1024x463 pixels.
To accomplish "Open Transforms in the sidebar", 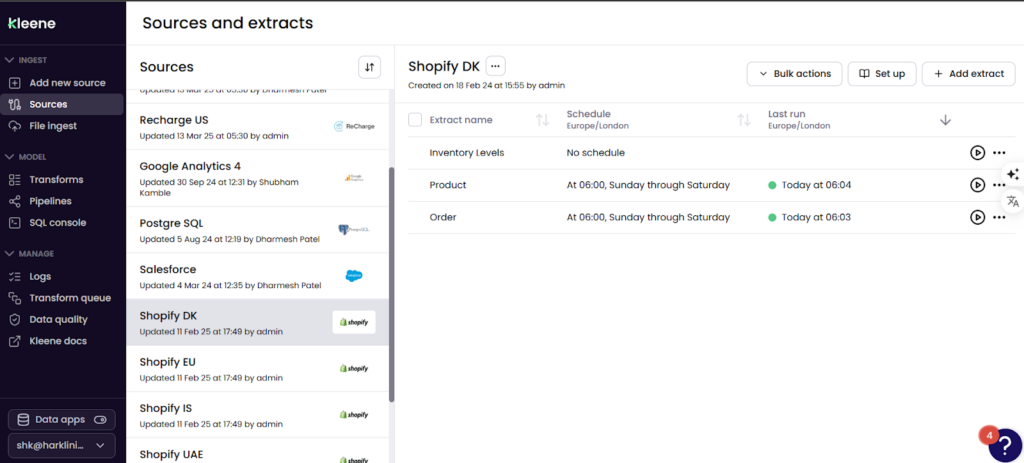I will pos(56,180).
